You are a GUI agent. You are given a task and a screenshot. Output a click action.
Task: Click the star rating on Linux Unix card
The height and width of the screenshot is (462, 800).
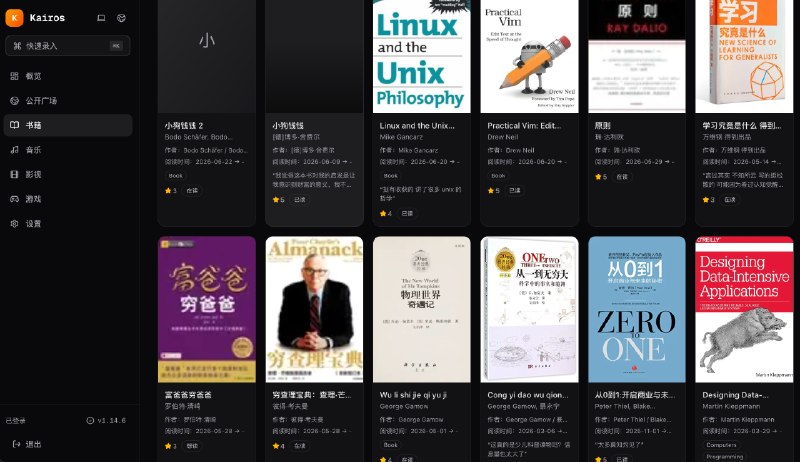tap(386, 214)
